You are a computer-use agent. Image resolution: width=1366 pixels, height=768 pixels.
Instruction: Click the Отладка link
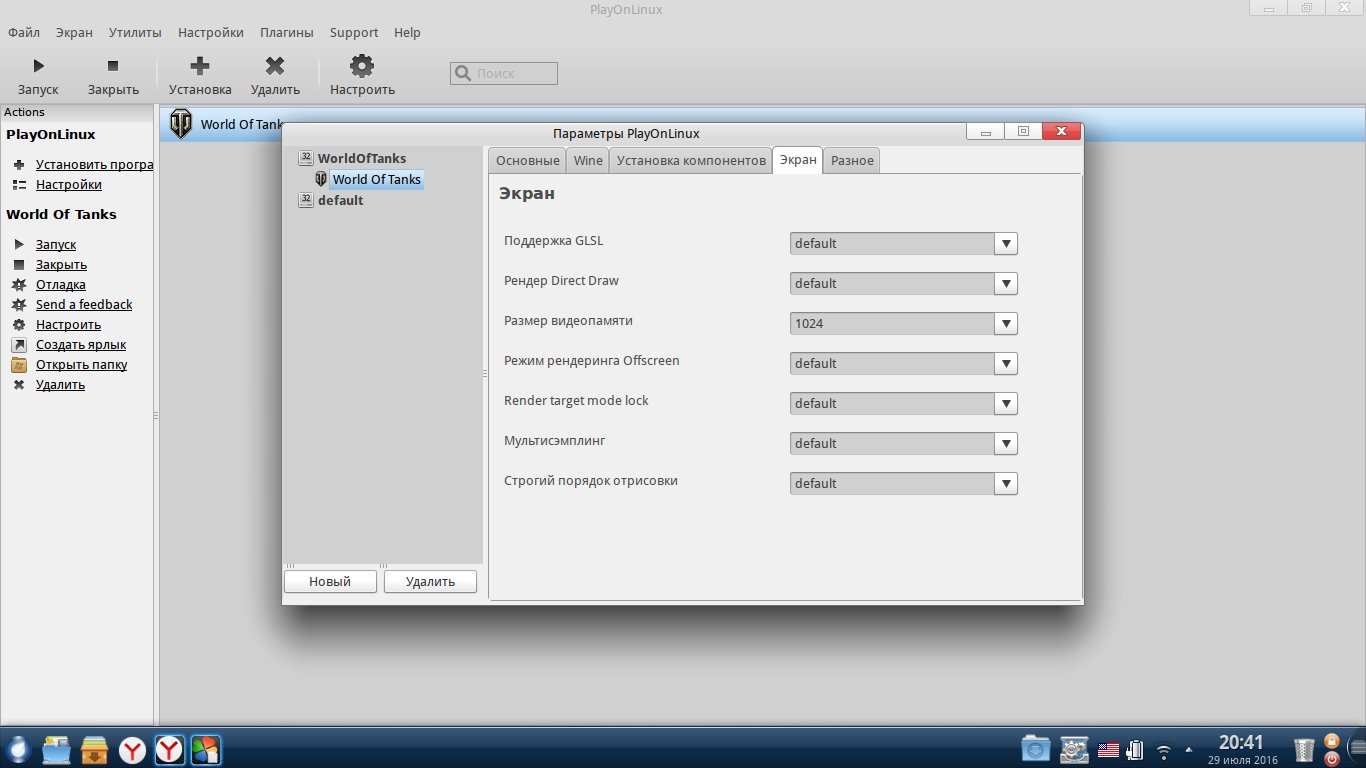[x=61, y=285]
